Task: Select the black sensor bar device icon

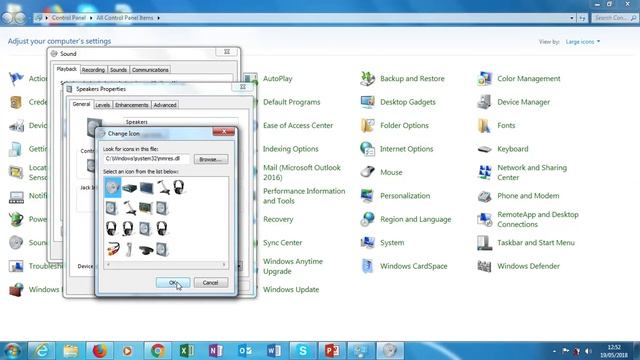Action: 146,250
